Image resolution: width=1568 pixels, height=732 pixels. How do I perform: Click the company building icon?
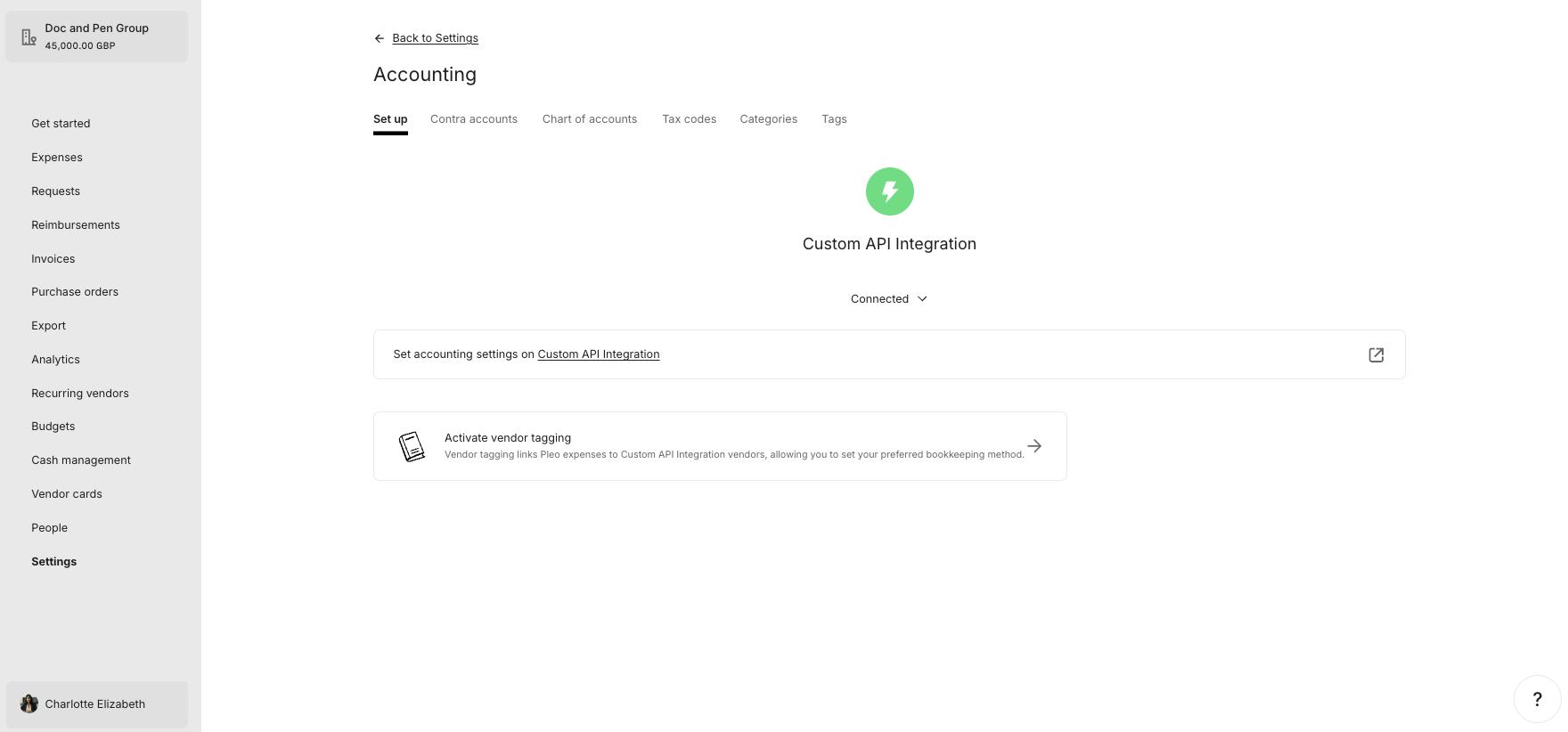[x=29, y=37]
